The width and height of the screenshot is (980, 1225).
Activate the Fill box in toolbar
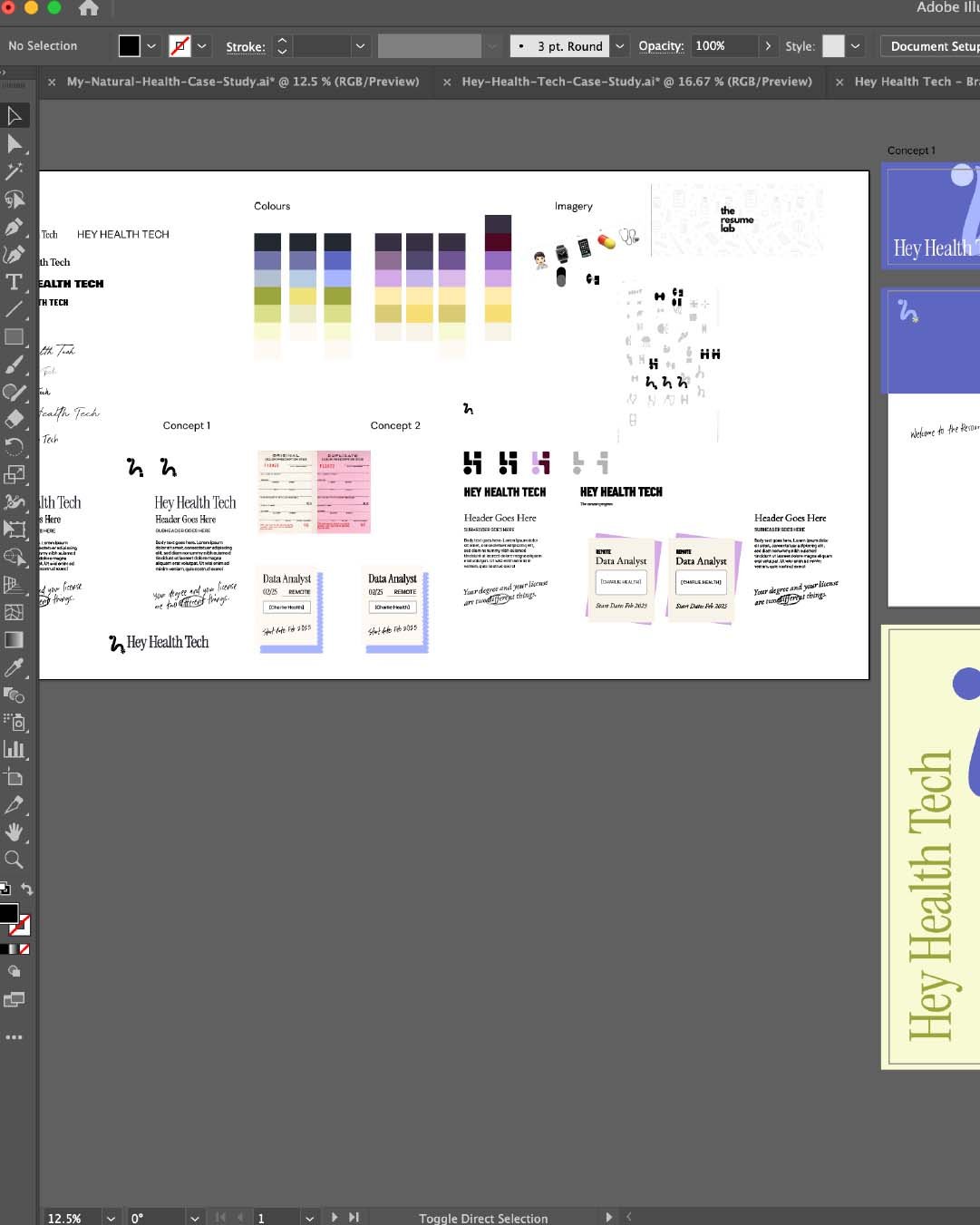pos(8,913)
